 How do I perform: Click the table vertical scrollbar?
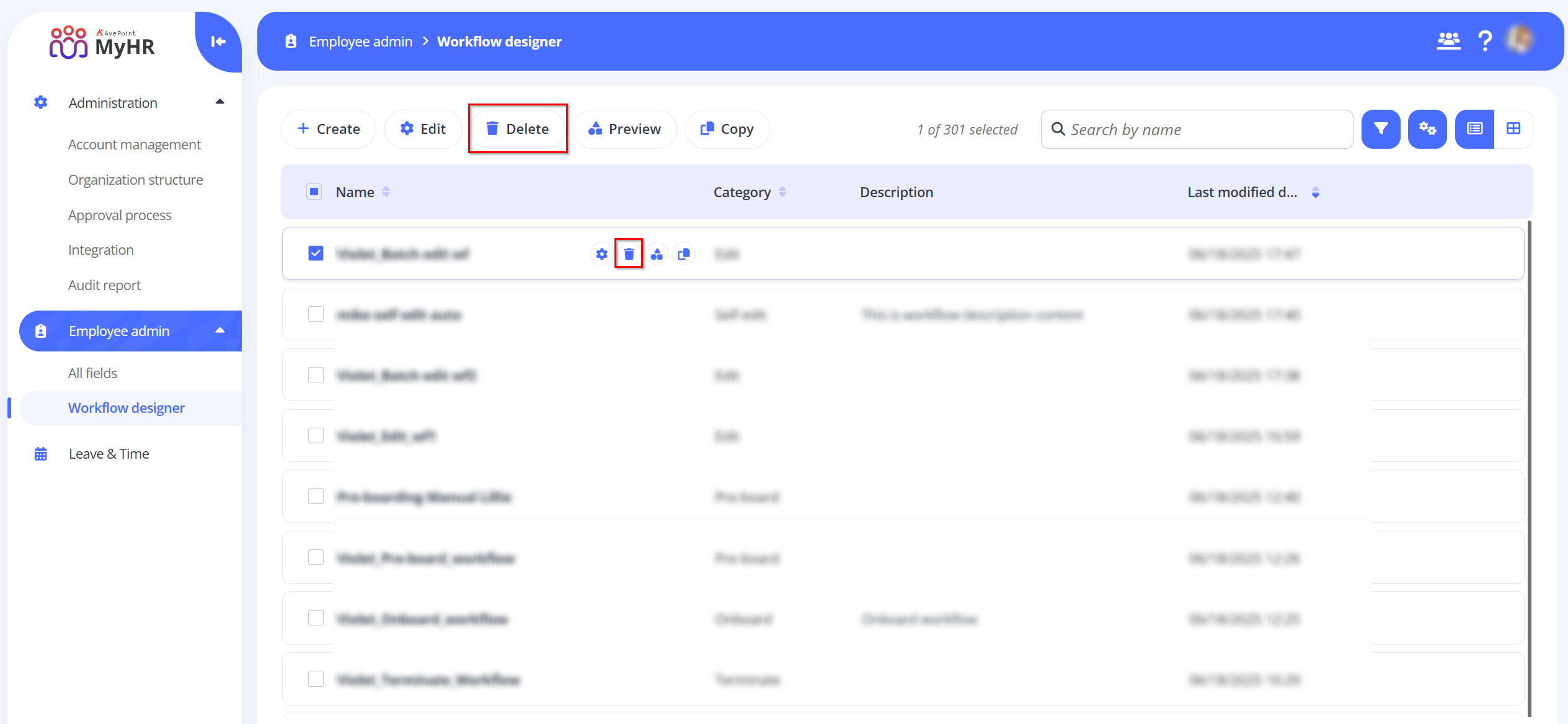[1529, 468]
